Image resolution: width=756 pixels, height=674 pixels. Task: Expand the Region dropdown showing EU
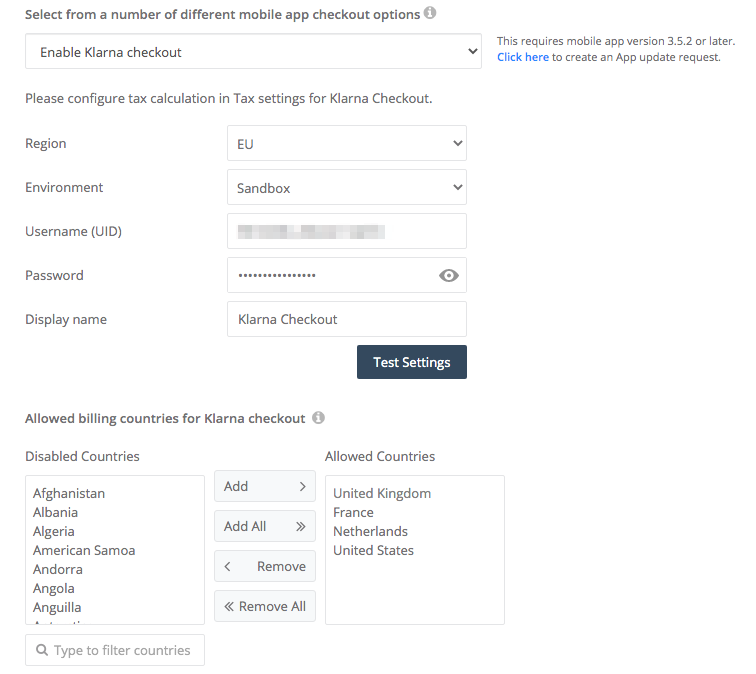click(x=346, y=144)
